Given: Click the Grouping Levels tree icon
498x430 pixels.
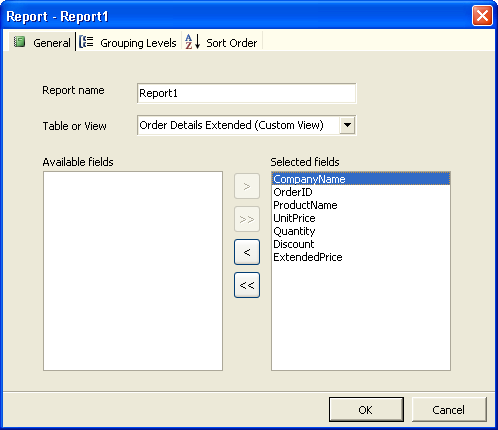Looking at the screenshot, I should click(86, 42).
